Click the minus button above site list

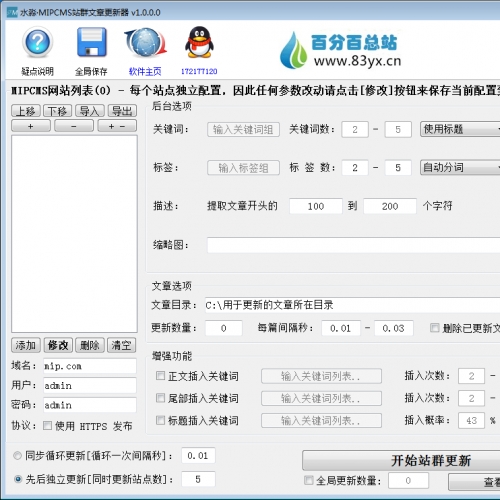(74, 126)
